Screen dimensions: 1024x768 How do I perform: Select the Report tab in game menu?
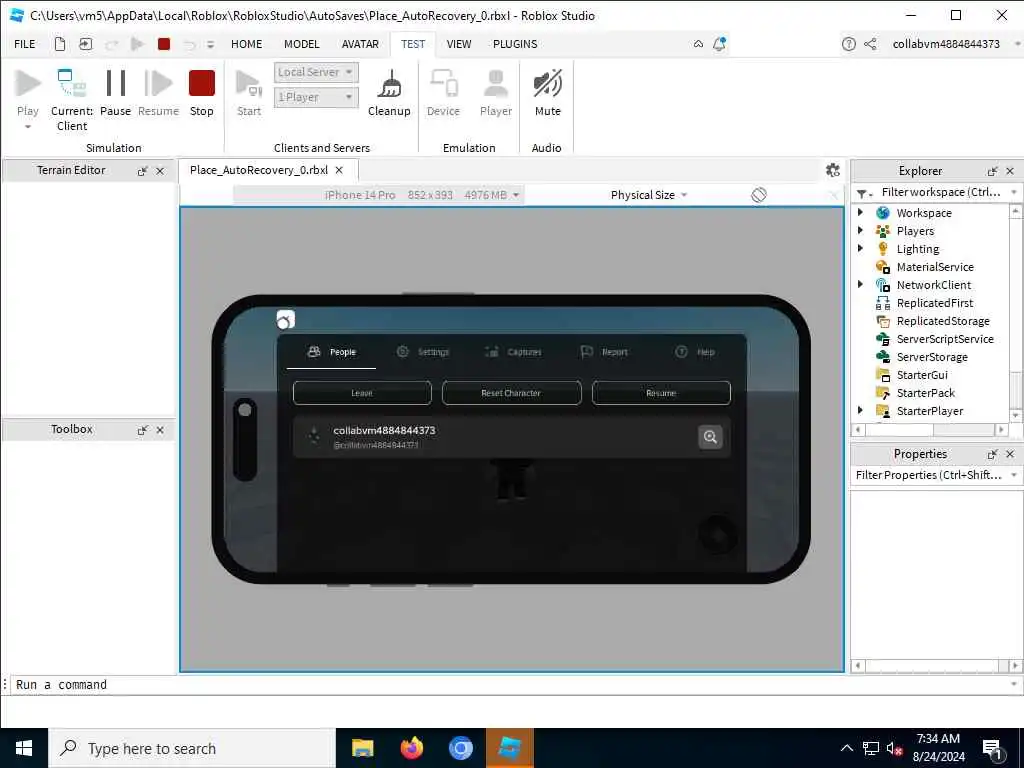604,352
